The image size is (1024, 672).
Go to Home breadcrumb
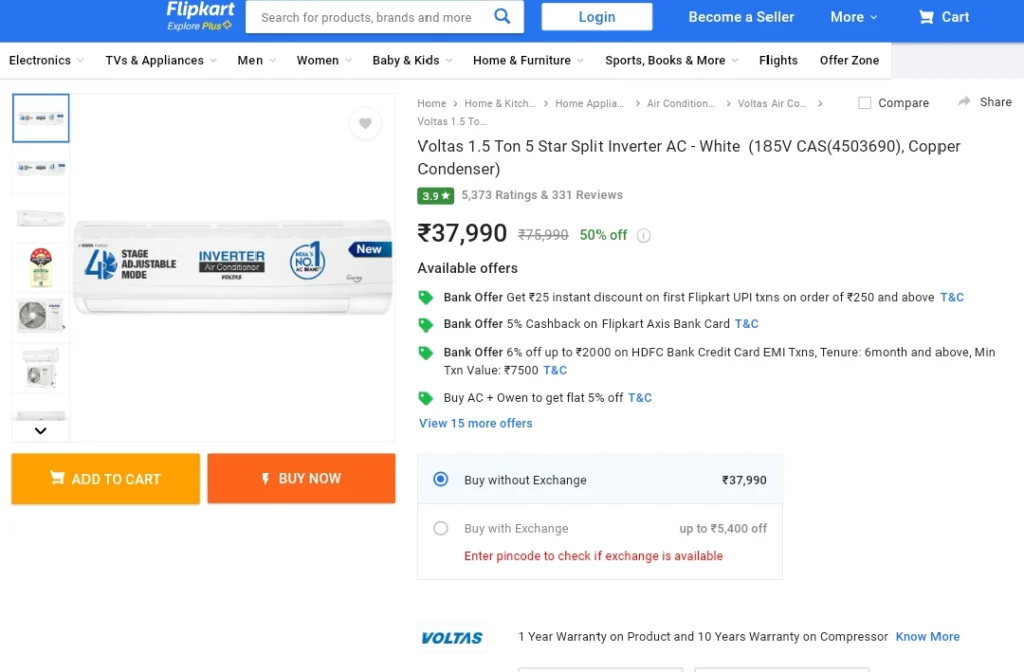(x=432, y=103)
